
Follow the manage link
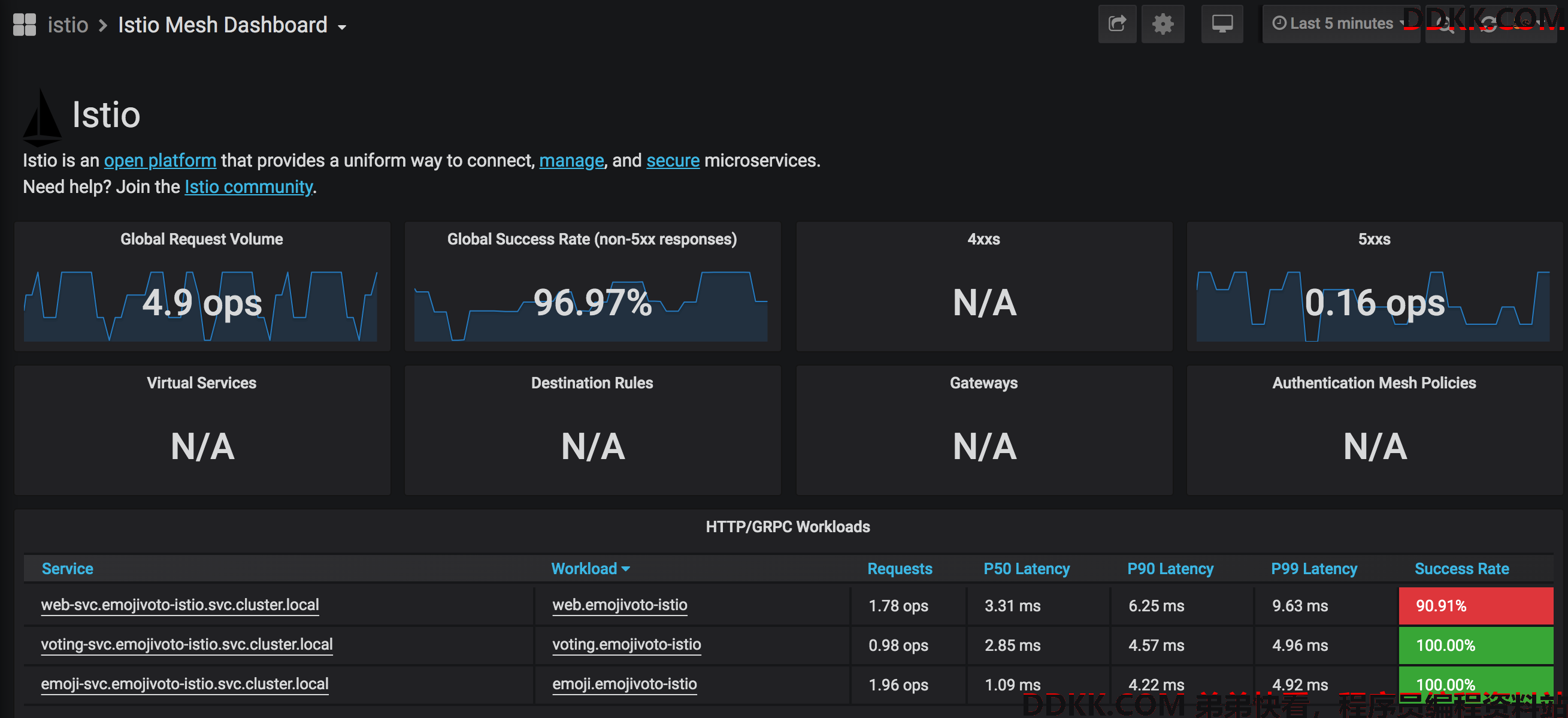click(x=571, y=160)
